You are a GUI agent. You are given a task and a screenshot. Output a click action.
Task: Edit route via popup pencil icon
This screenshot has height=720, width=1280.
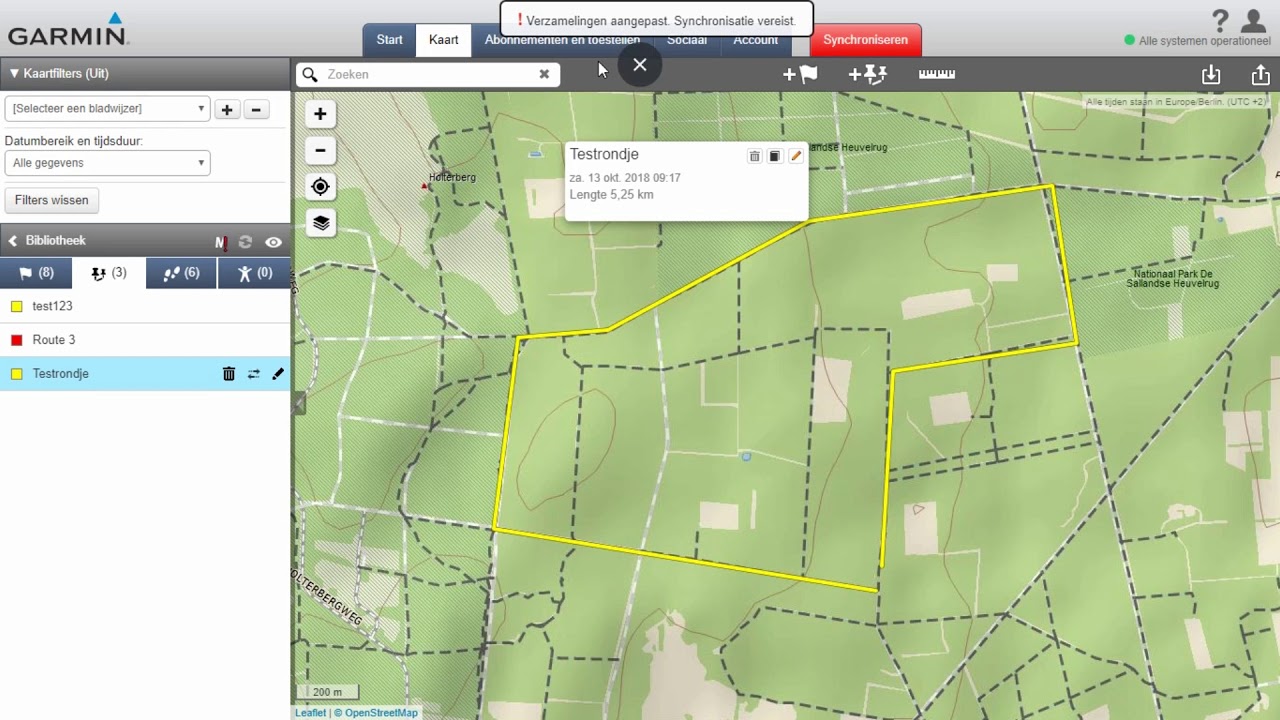click(796, 156)
